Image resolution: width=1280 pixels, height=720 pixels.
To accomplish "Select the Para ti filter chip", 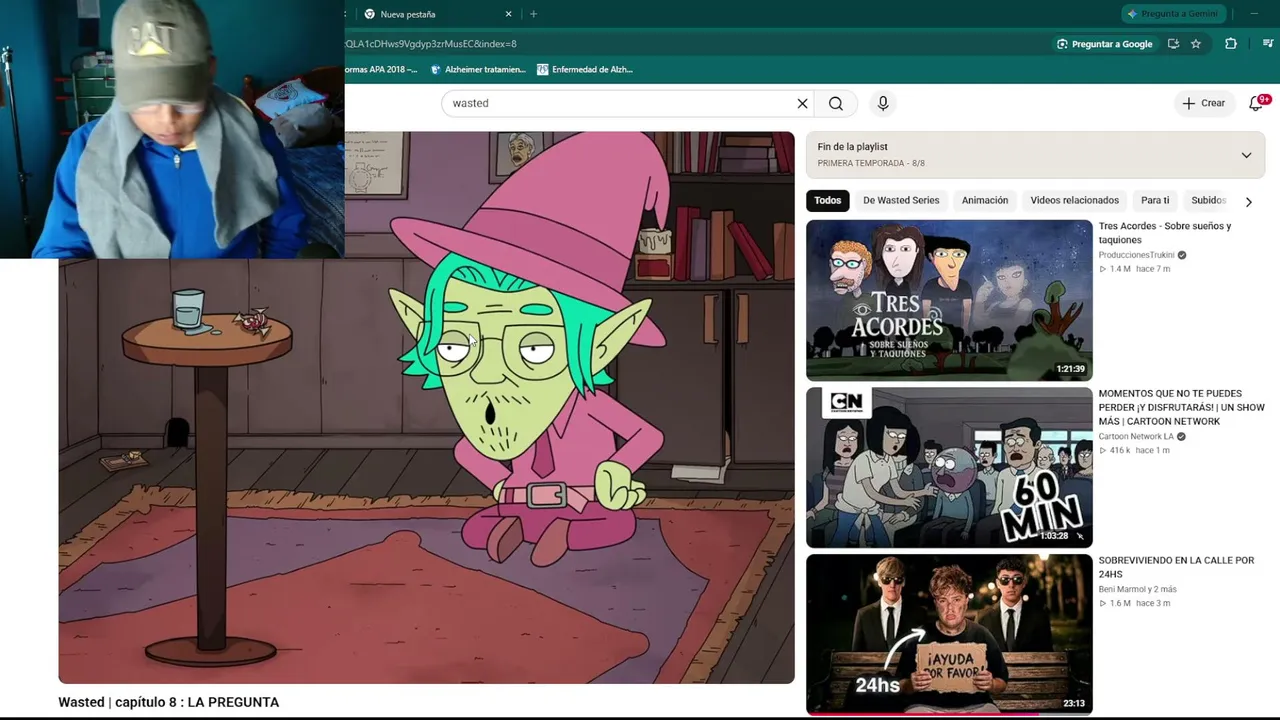I will point(1155,200).
